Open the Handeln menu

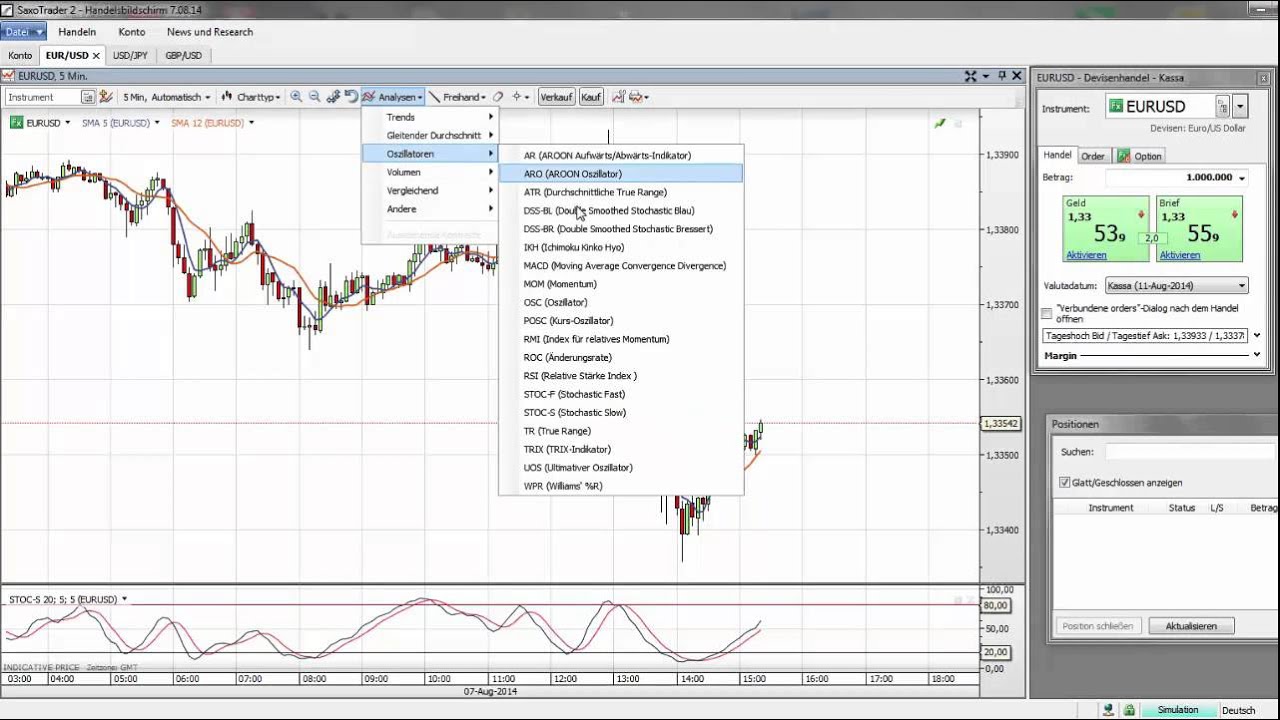point(77,32)
